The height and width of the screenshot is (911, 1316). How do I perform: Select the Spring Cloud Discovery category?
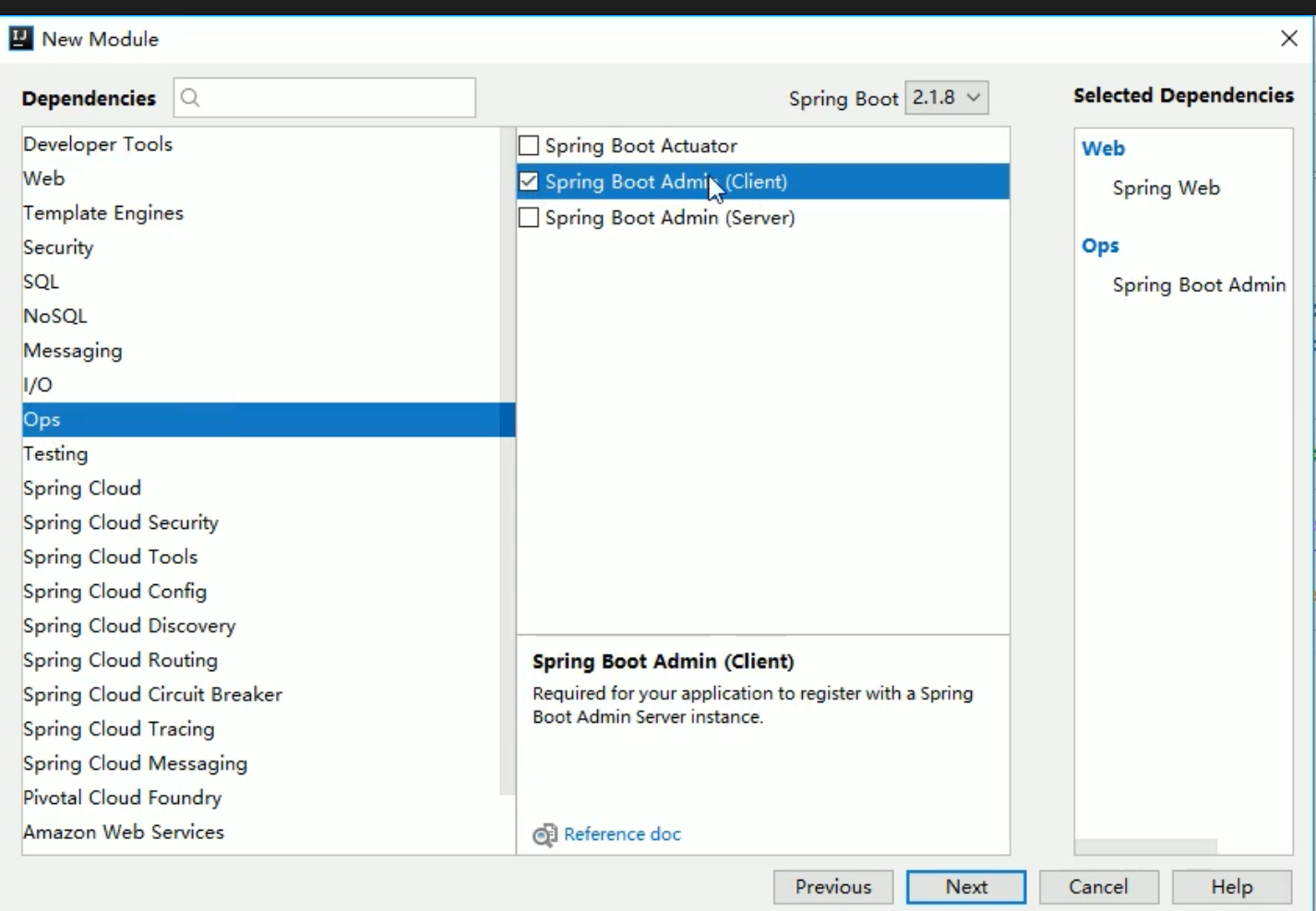click(x=129, y=626)
